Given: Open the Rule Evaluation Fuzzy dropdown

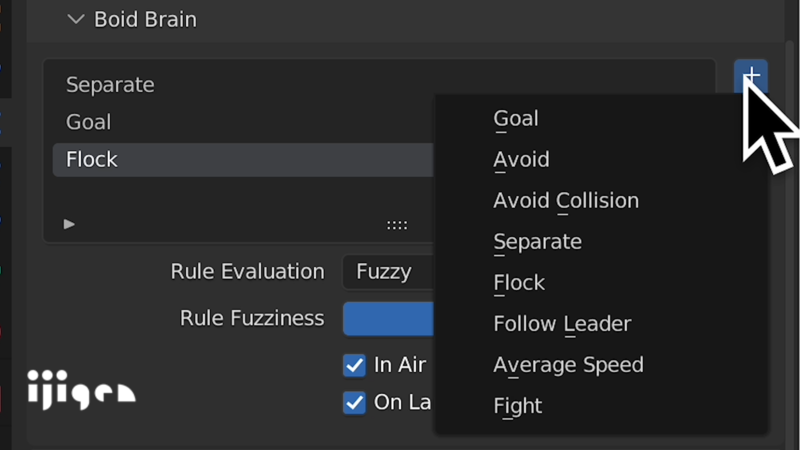Looking at the screenshot, I should coord(389,272).
